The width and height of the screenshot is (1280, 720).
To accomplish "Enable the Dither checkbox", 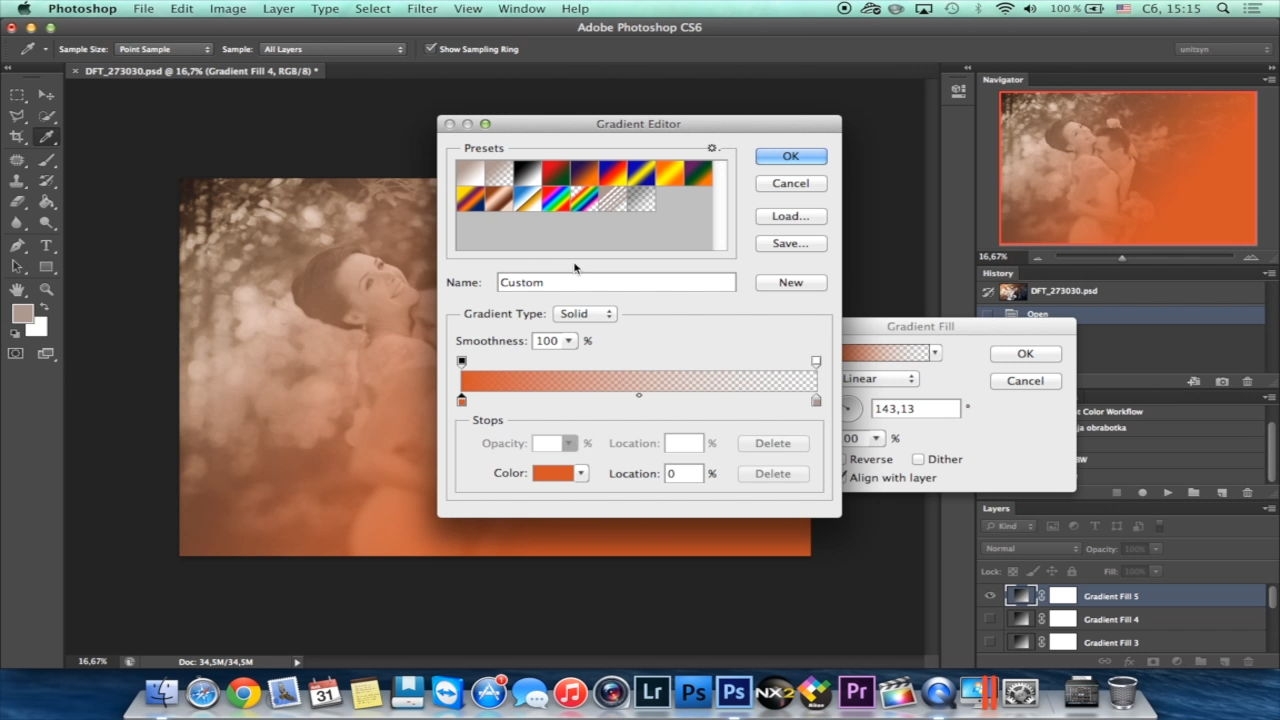I will coord(918,459).
